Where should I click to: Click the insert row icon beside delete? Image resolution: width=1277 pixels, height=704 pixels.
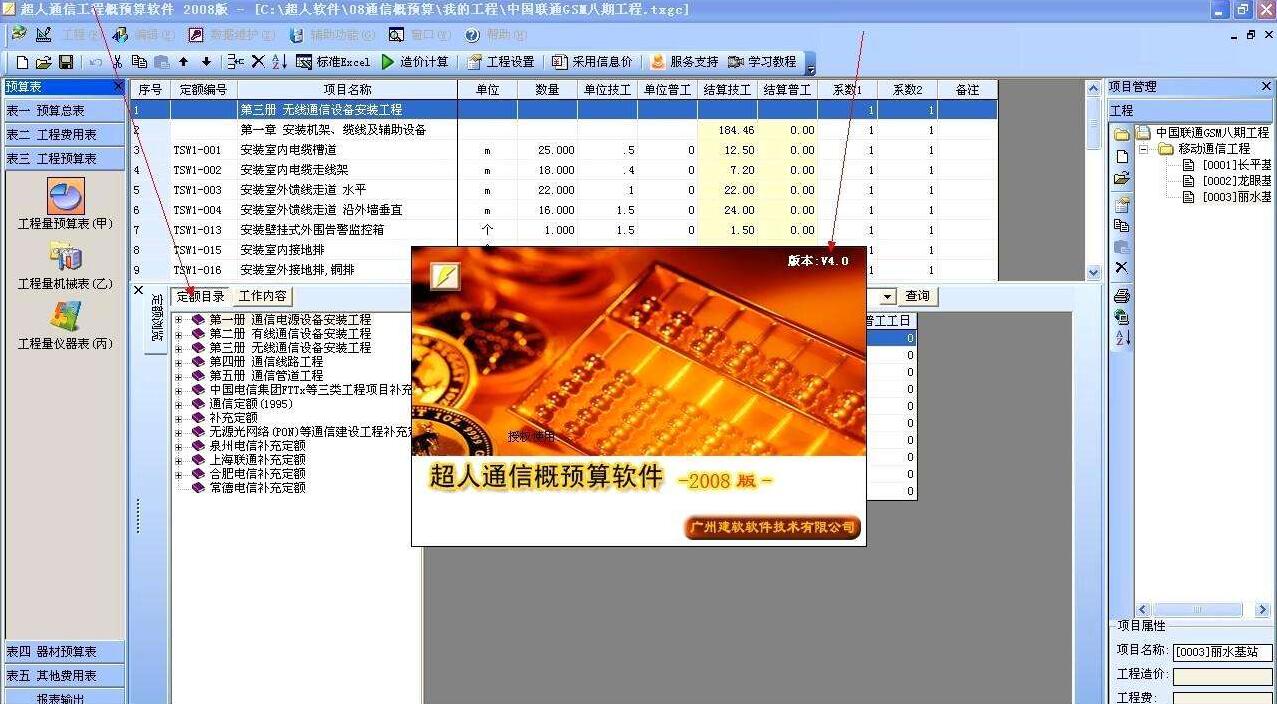(235, 62)
